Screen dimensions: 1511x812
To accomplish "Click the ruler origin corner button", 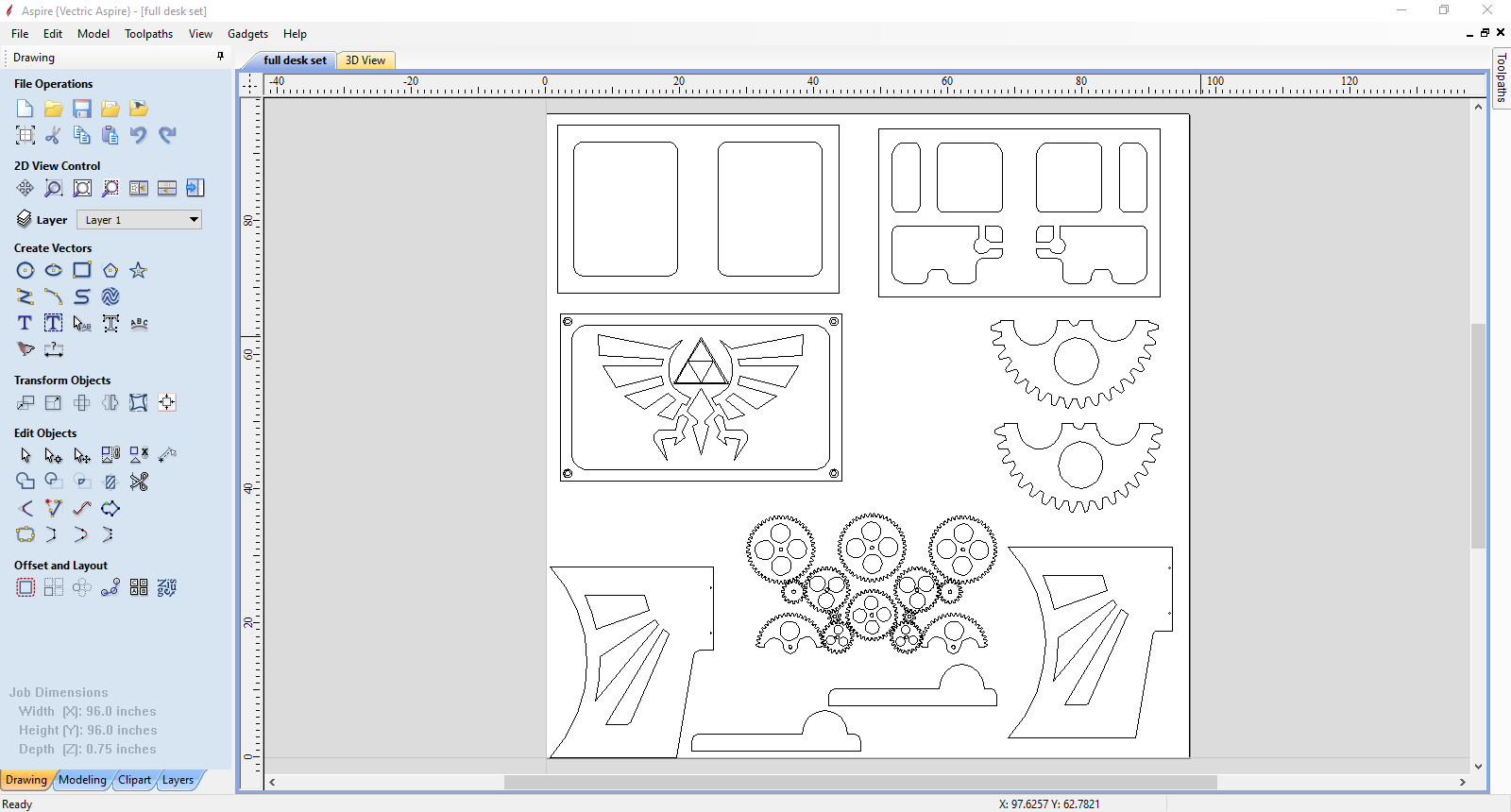I will click(x=250, y=84).
